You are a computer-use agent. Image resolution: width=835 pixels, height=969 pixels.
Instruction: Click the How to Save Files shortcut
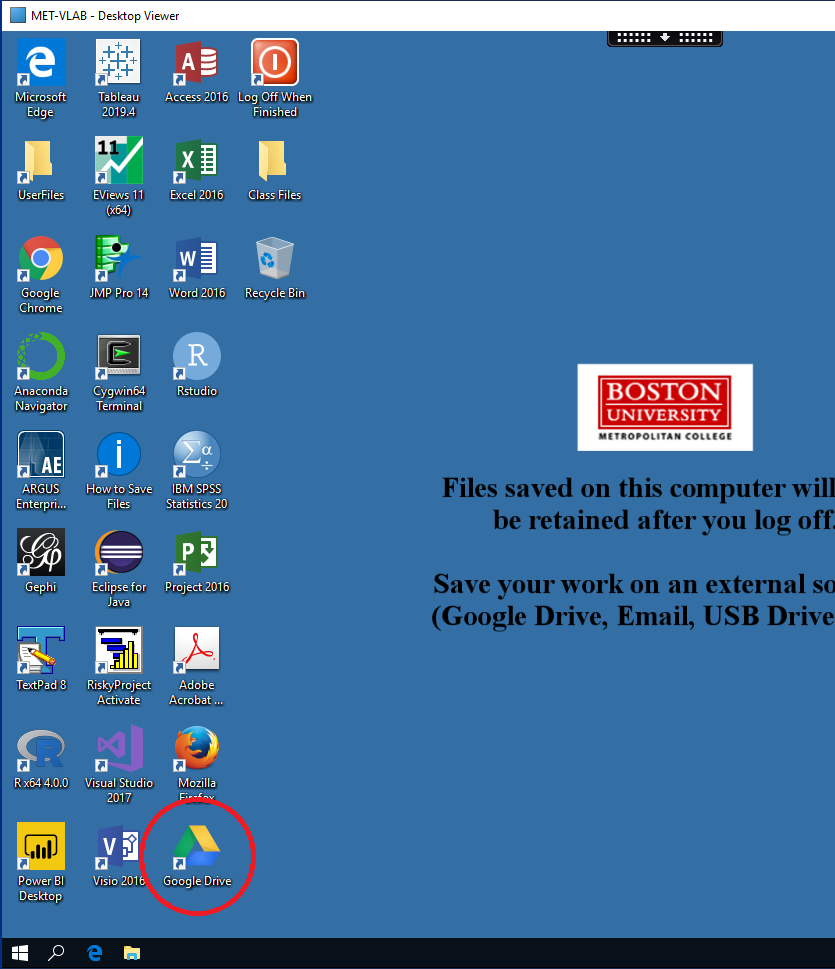click(x=118, y=456)
